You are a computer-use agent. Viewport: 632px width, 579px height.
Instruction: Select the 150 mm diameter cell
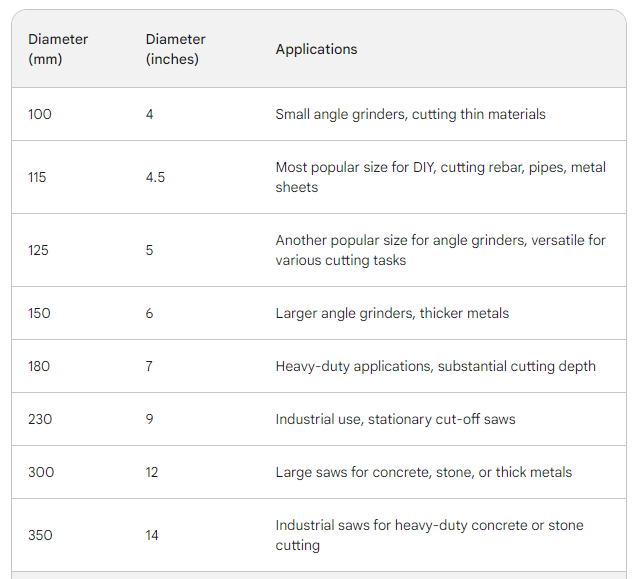pyautogui.click(x=40, y=313)
